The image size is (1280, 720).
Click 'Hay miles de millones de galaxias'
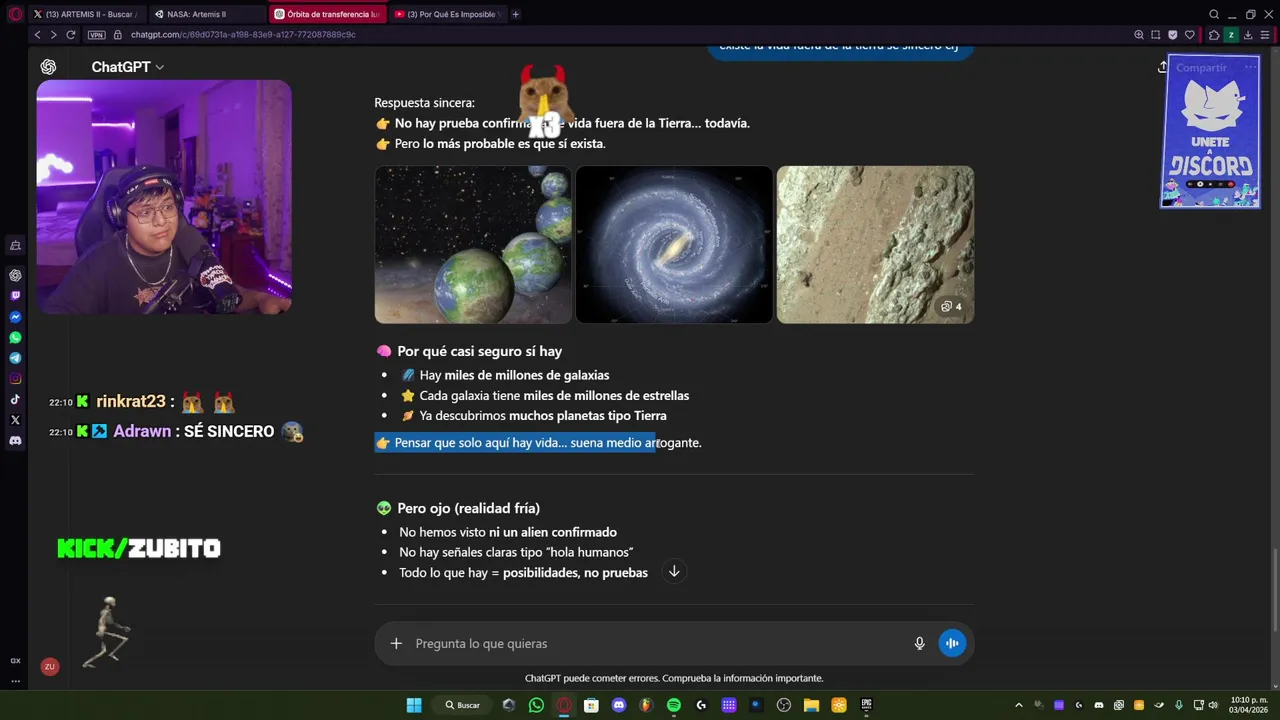(x=514, y=375)
